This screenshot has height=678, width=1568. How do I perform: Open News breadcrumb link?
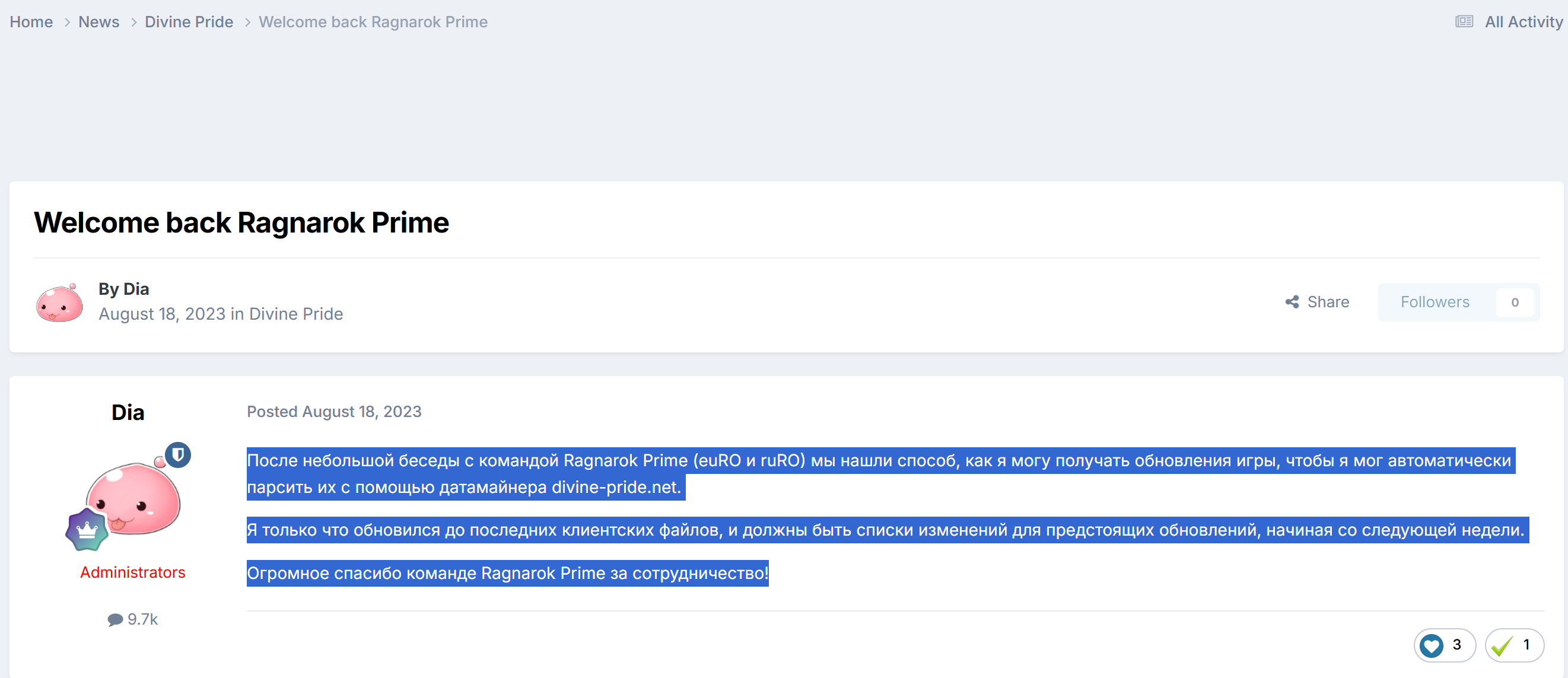pos(98,22)
